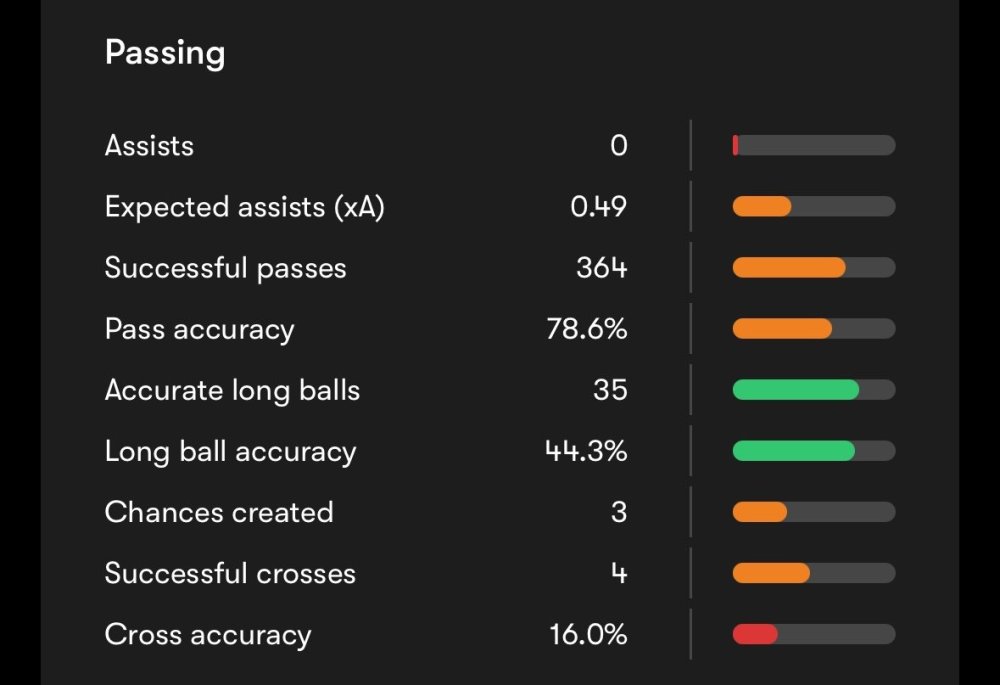Click the Long ball accuracy green bar
1000x685 pixels.
794,451
